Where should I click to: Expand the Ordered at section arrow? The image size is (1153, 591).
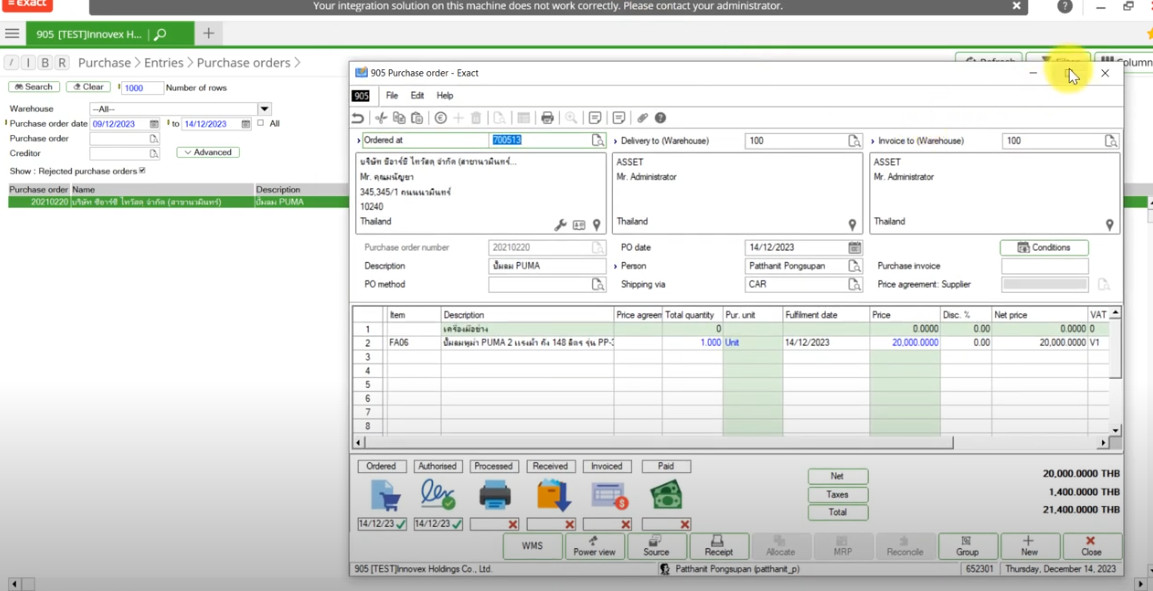[358, 141]
